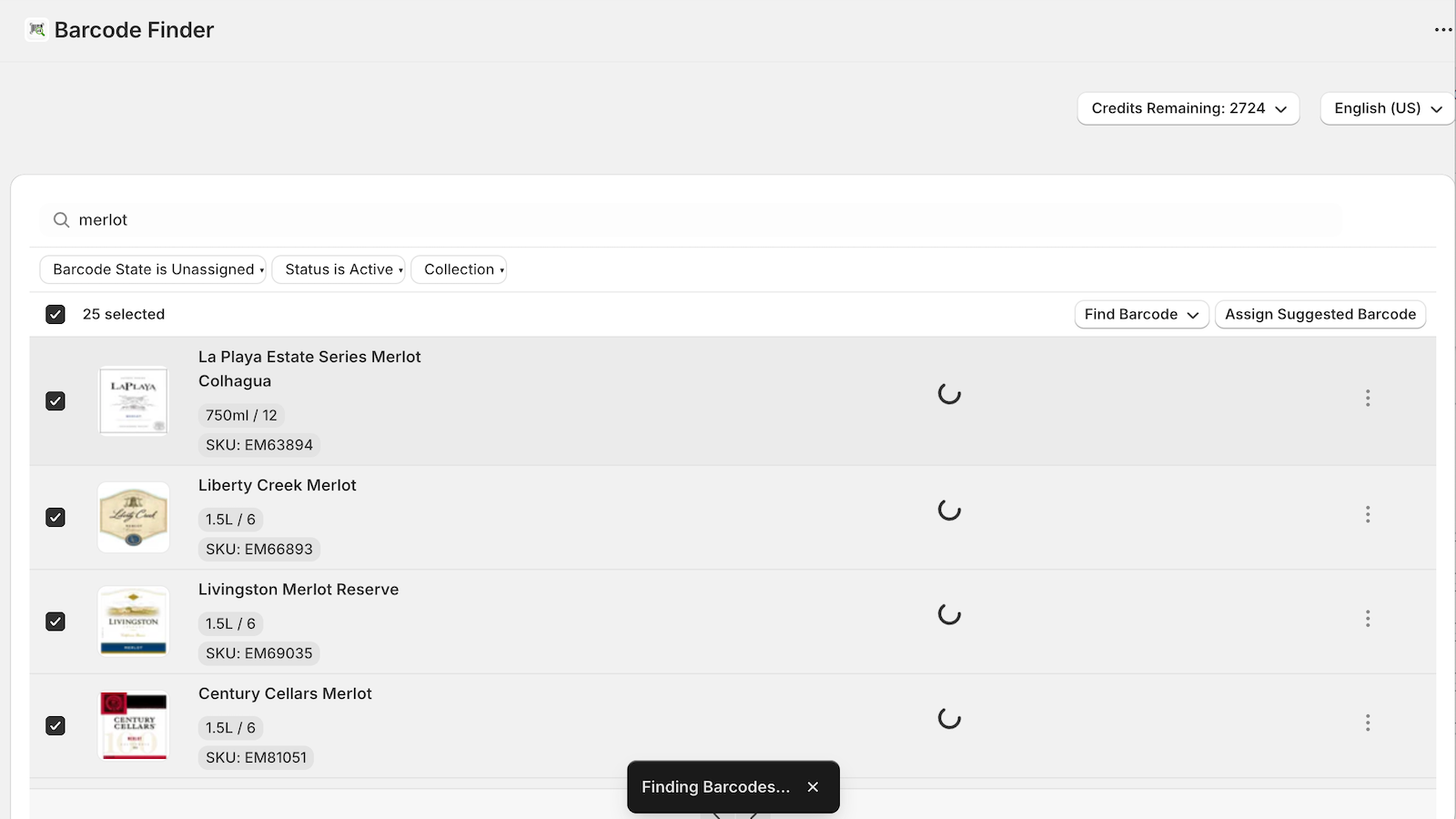Image resolution: width=1456 pixels, height=819 pixels.
Task: Open the Status is Active filter
Action: pyautogui.click(x=339, y=269)
